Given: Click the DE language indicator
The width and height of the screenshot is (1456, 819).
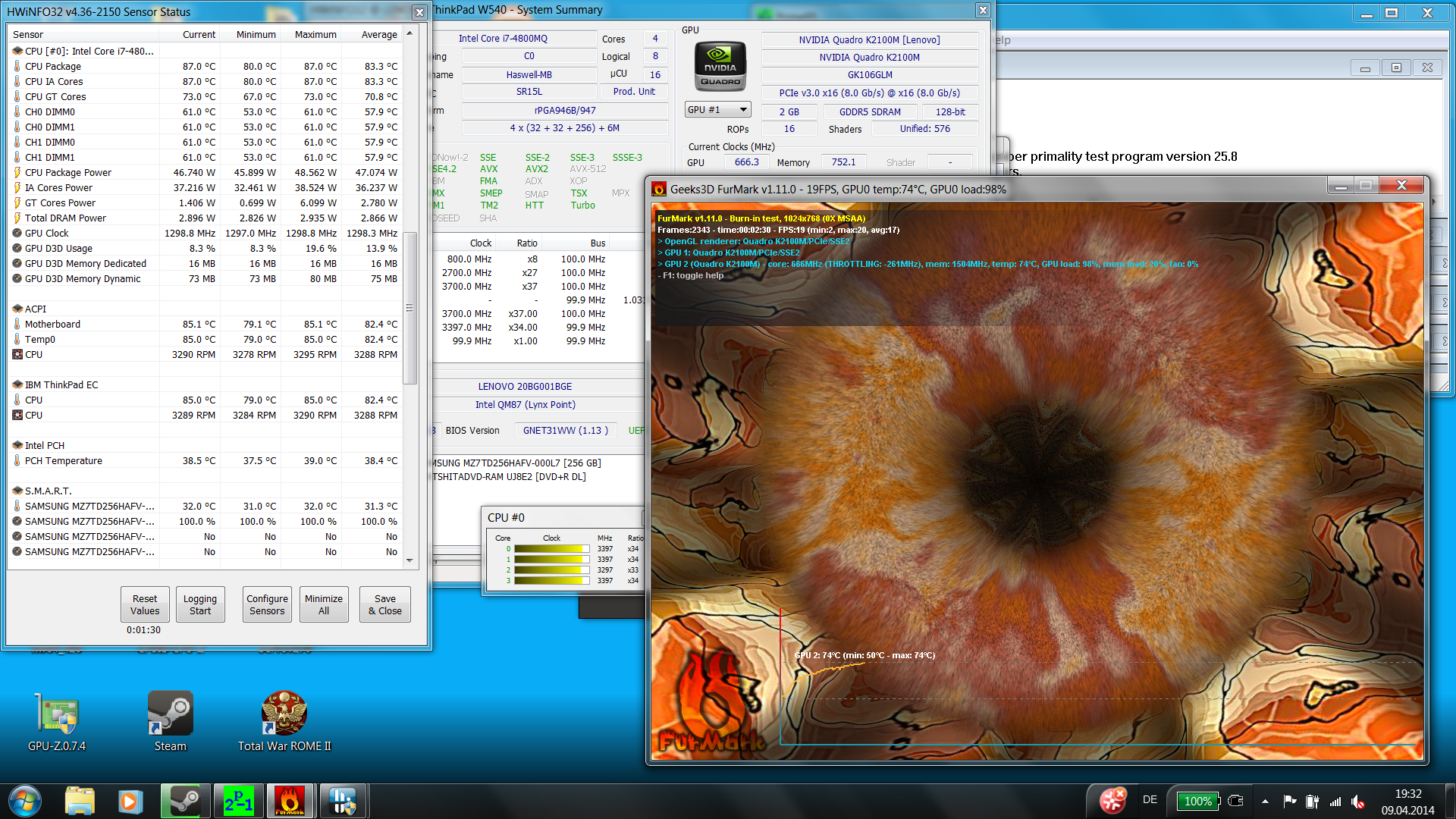Looking at the screenshot, I should coord(1150,800).
